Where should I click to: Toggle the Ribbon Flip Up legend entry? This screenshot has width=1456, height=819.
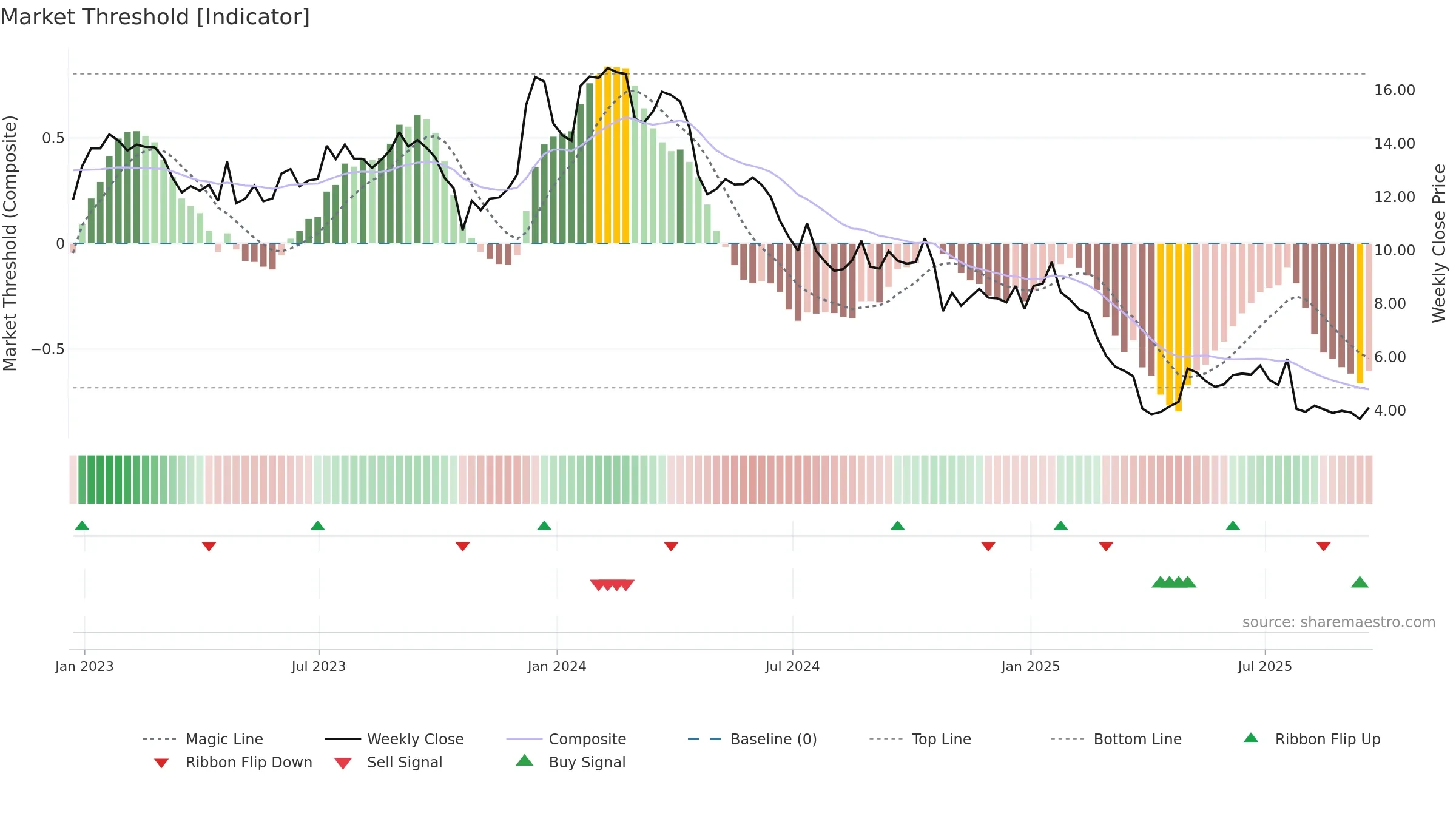pyautogui.click(x=1312, y=739)
